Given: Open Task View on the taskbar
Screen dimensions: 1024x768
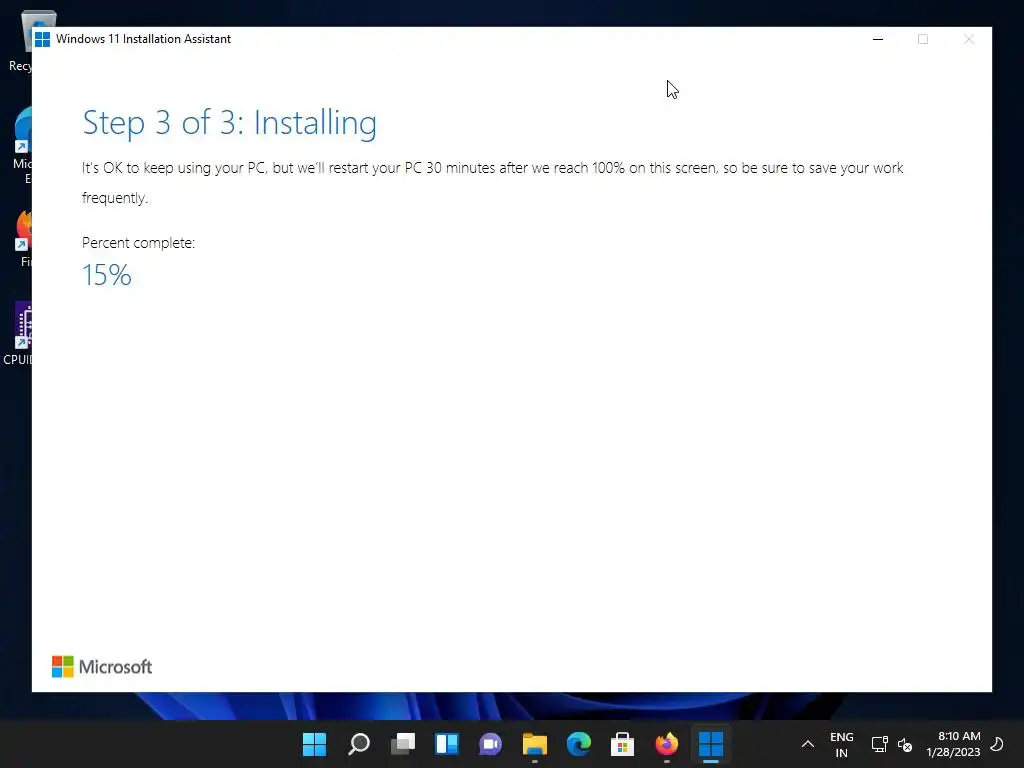Looking at the screenshot, I should [403, 744].
